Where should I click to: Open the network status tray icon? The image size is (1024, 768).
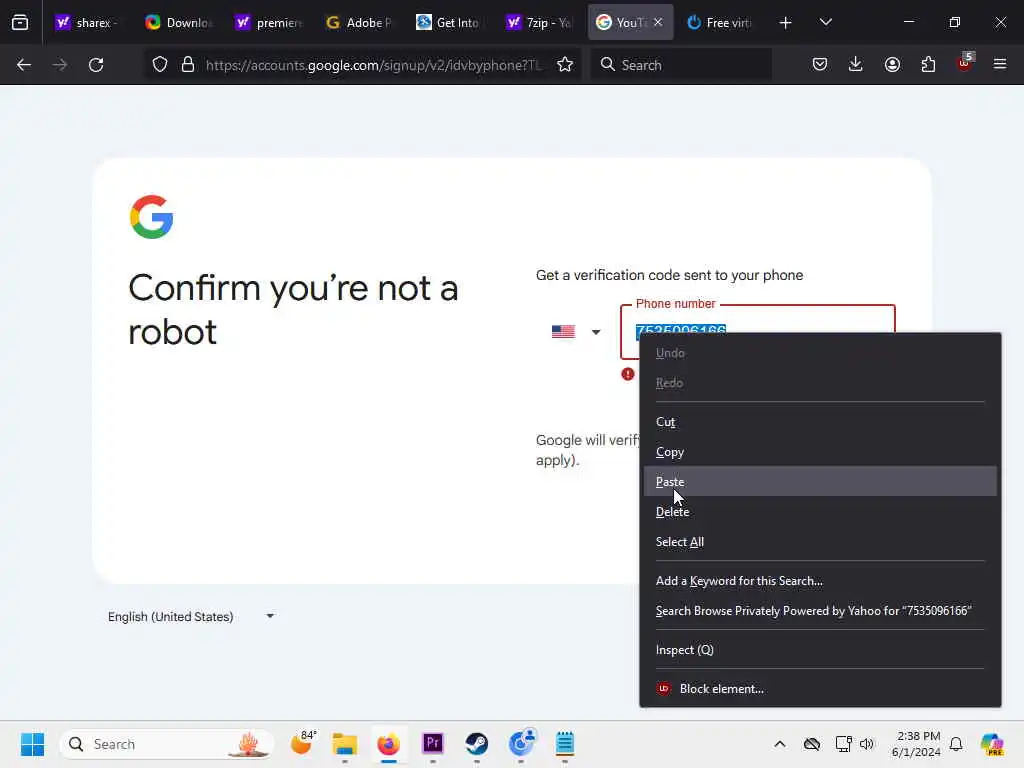tap(842, 744)
